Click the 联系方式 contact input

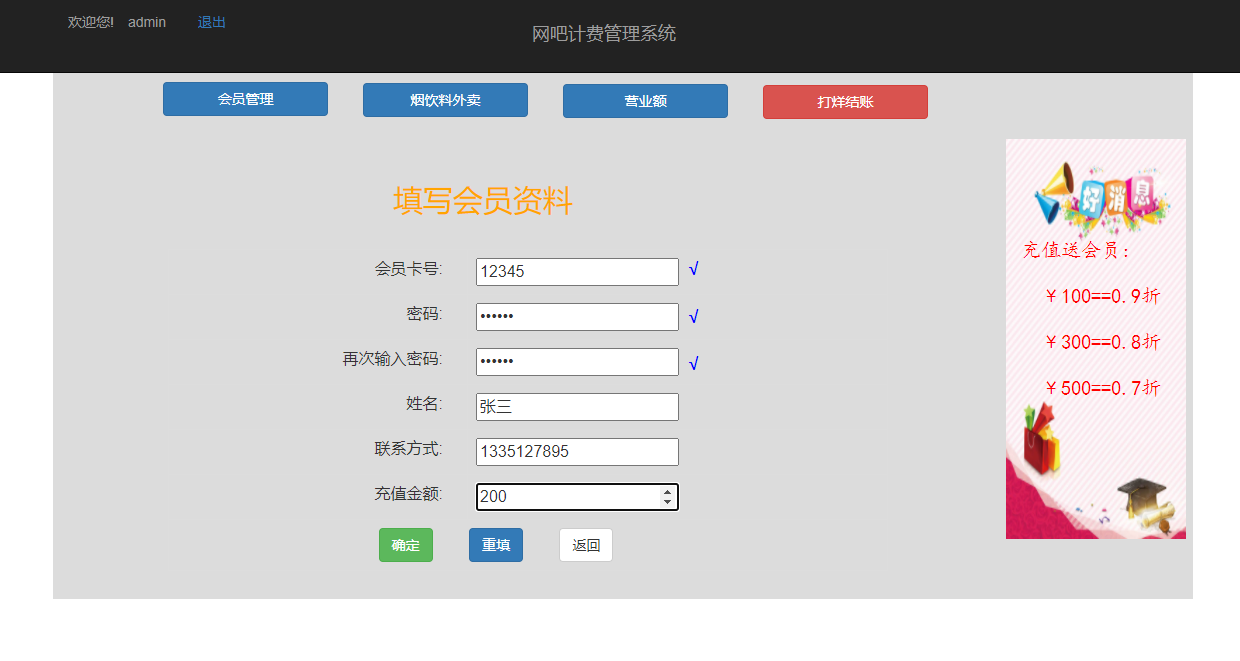pyautogui.click(x=577, y=451)
